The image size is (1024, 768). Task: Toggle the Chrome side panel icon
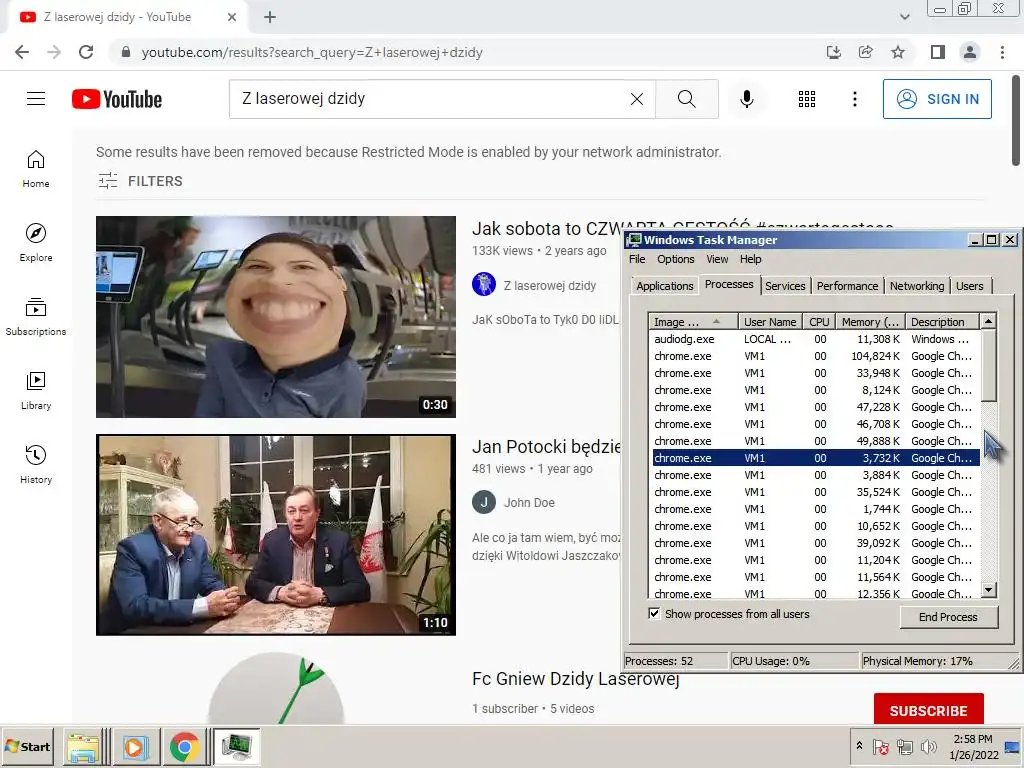pos(938,52)
